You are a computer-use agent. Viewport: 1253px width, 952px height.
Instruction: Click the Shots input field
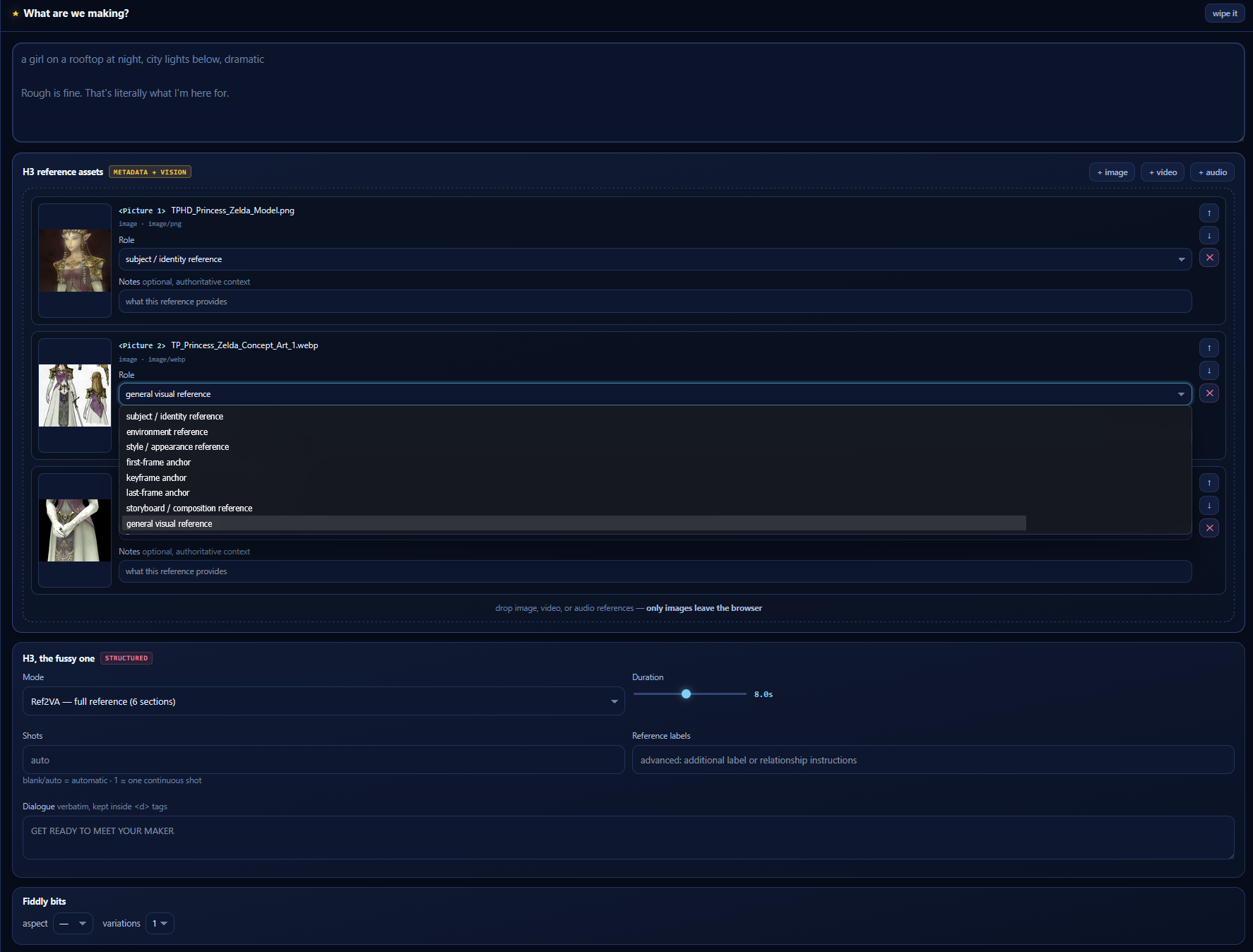323,760
